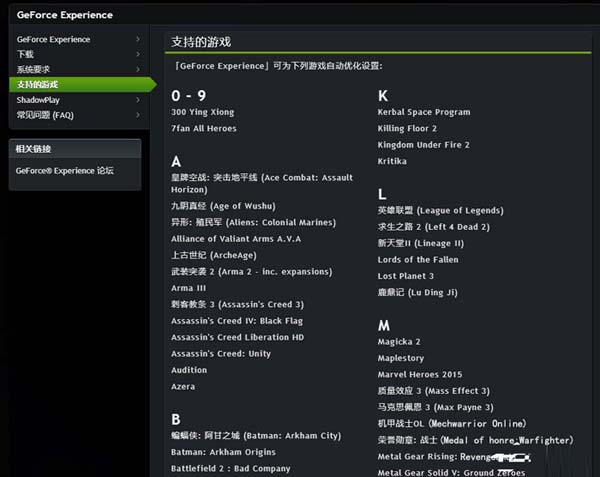Click Mechwarrior Online entry
This screenshot has width=600, height=477.
click(452, 424)
